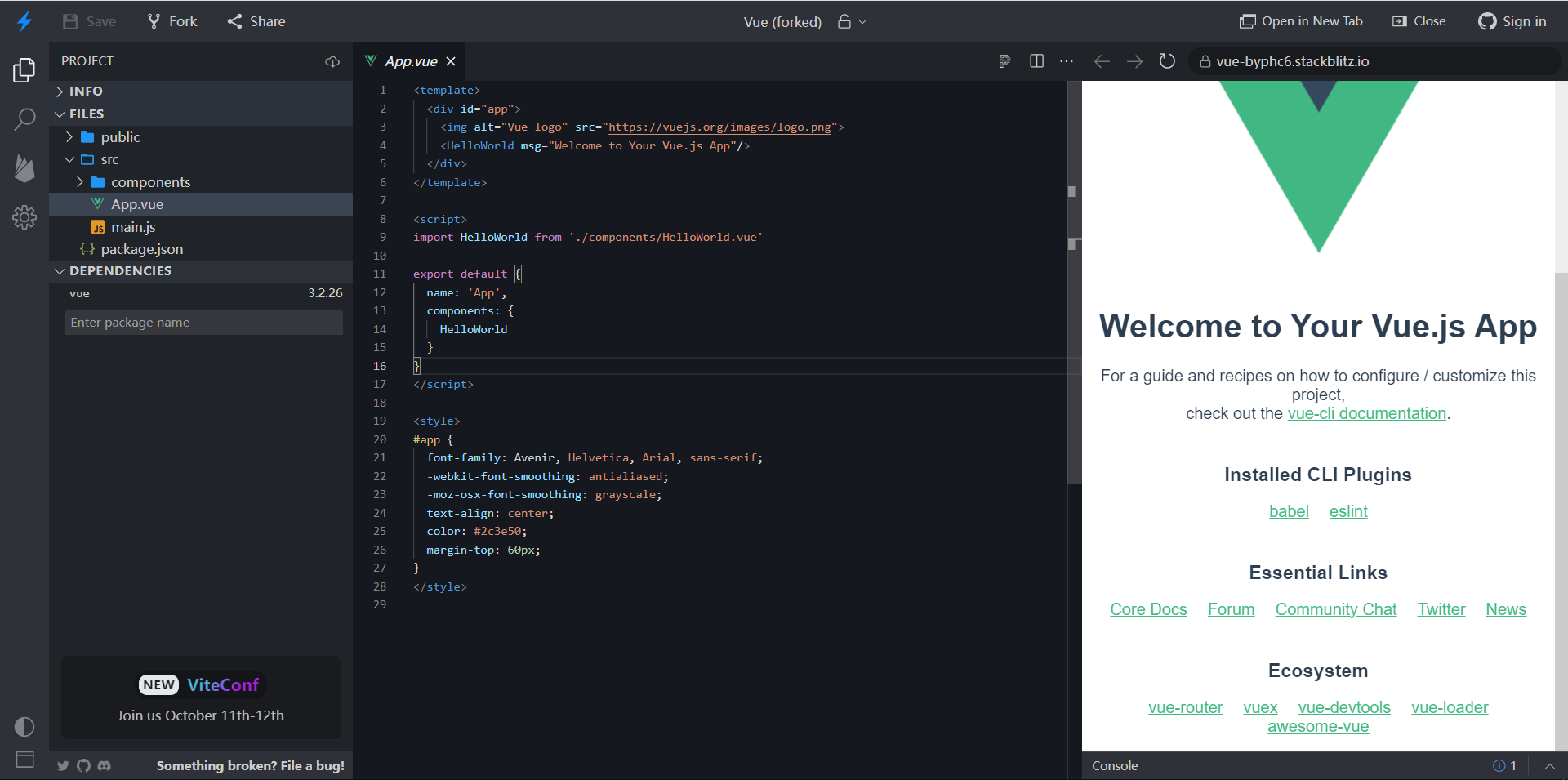
Task: Open the vue-router link
Action: pyautogui.click(x=1185, y=707)
